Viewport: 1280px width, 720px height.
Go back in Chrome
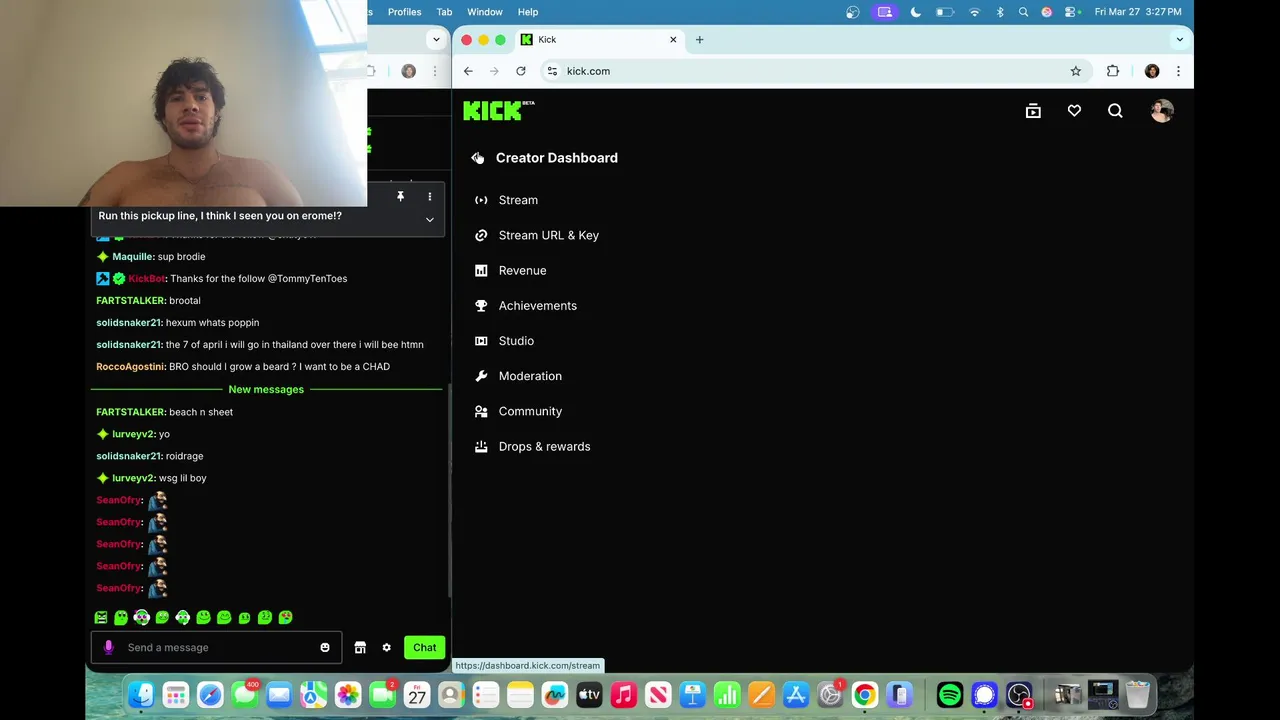tap(468, 71)
